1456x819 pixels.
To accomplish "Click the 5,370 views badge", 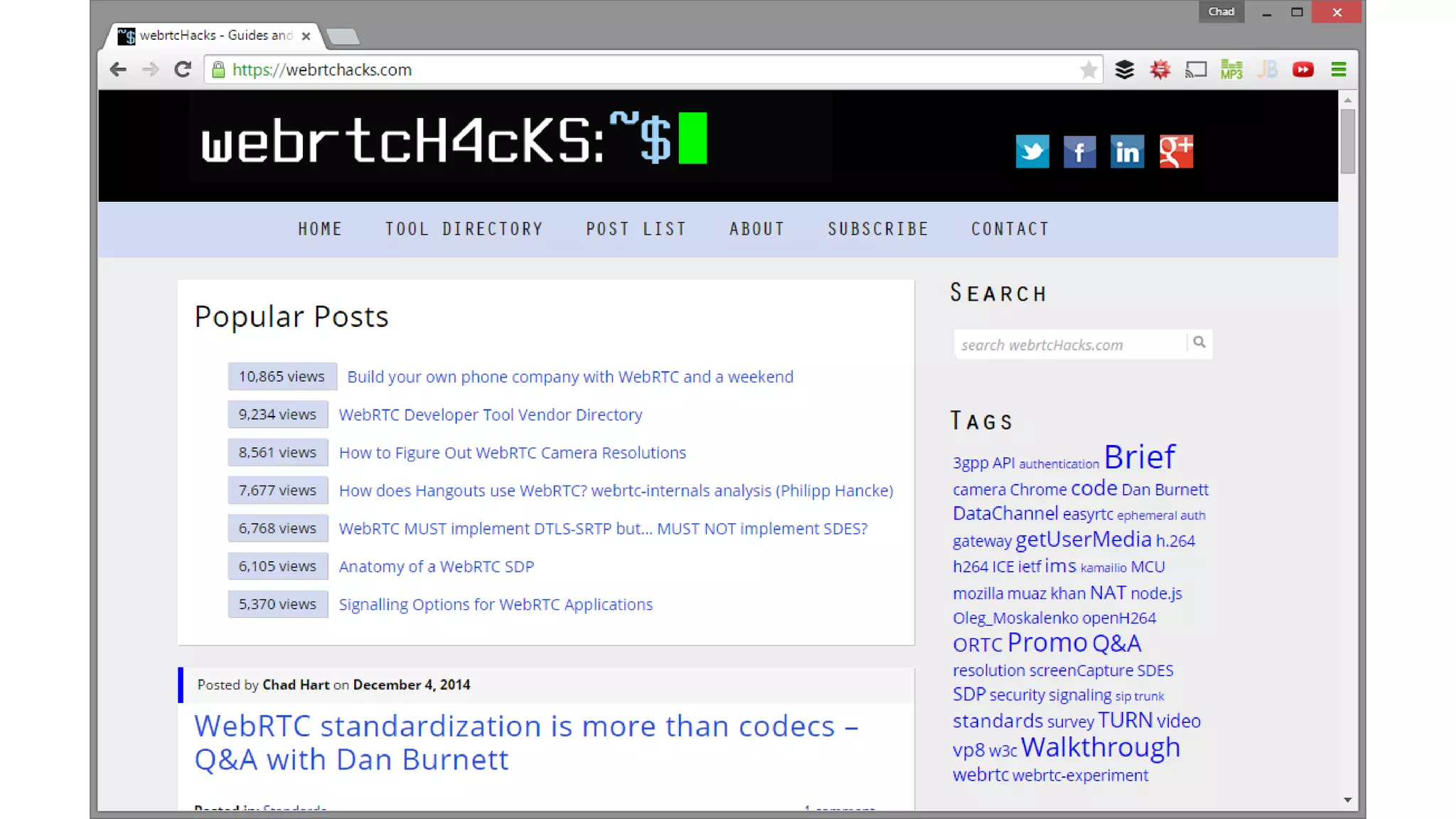I will [x=277, y=604].
